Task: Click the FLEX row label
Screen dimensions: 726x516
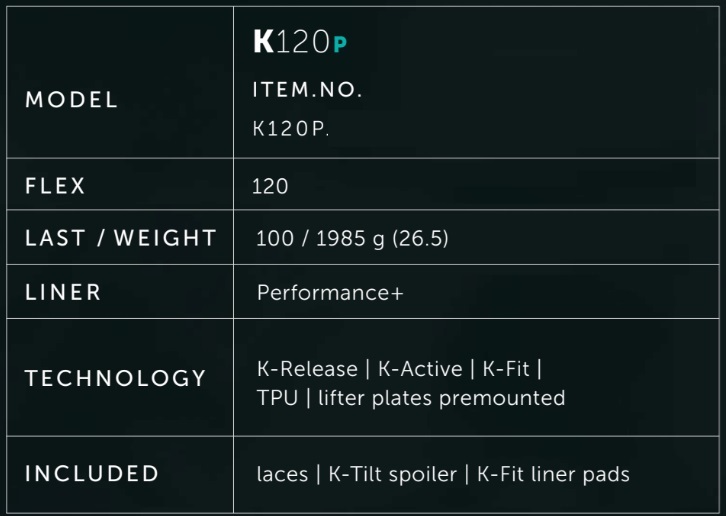Action: tap(56, 186)
